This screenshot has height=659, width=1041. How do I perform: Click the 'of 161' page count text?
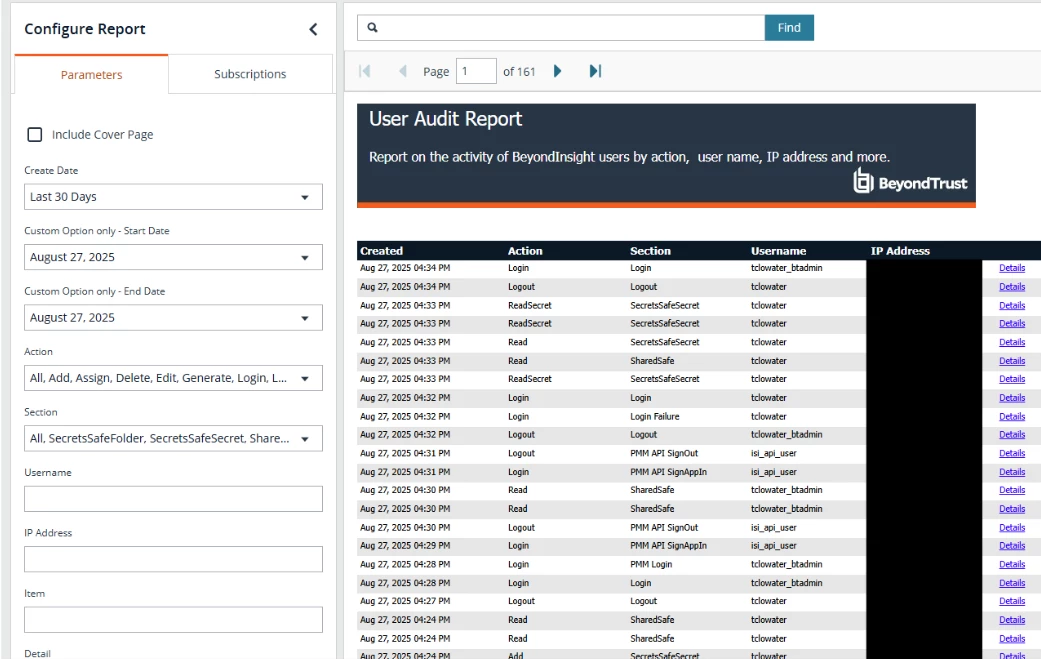point(519,72)
